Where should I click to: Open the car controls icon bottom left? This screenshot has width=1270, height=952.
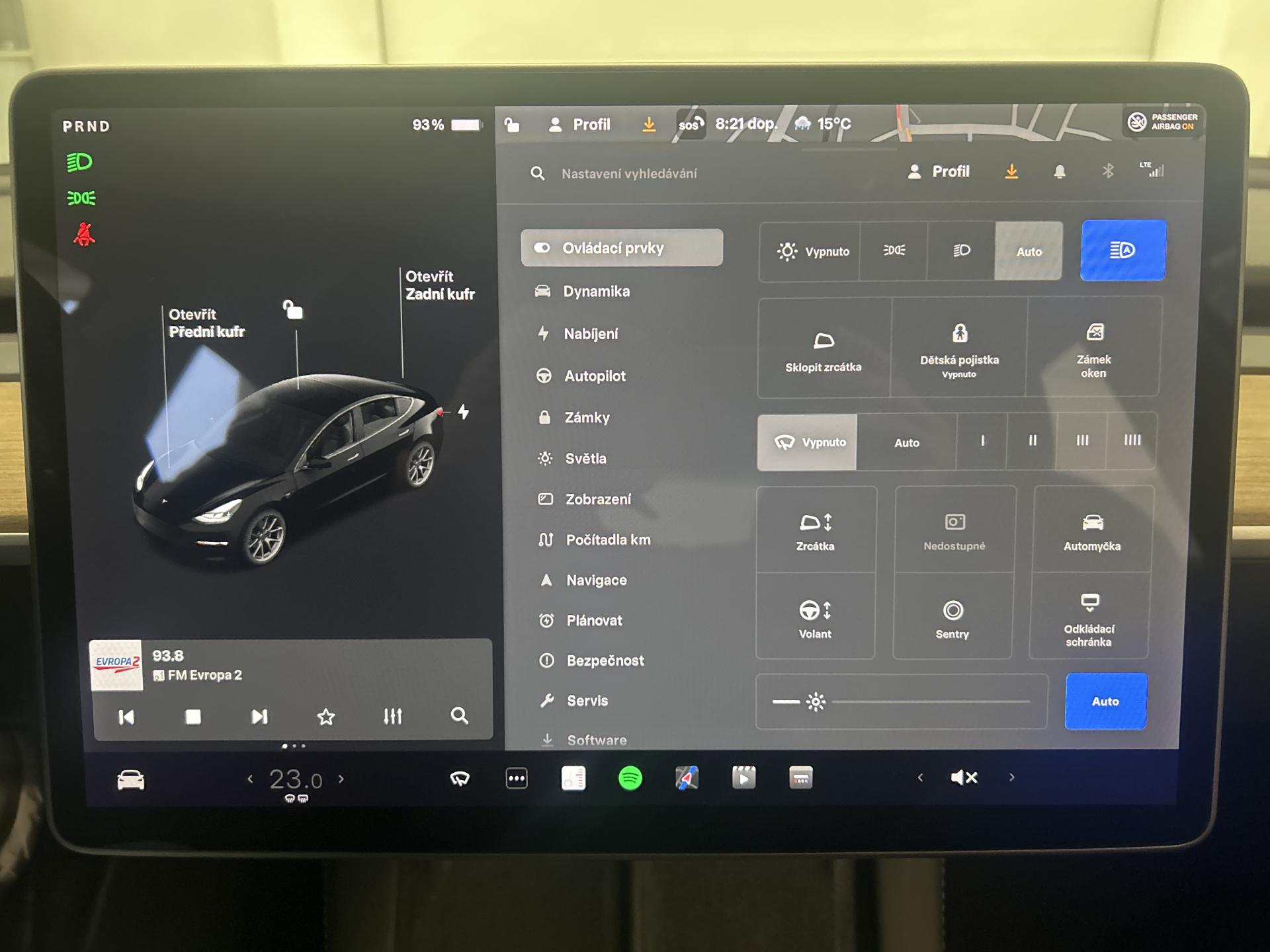131,779
